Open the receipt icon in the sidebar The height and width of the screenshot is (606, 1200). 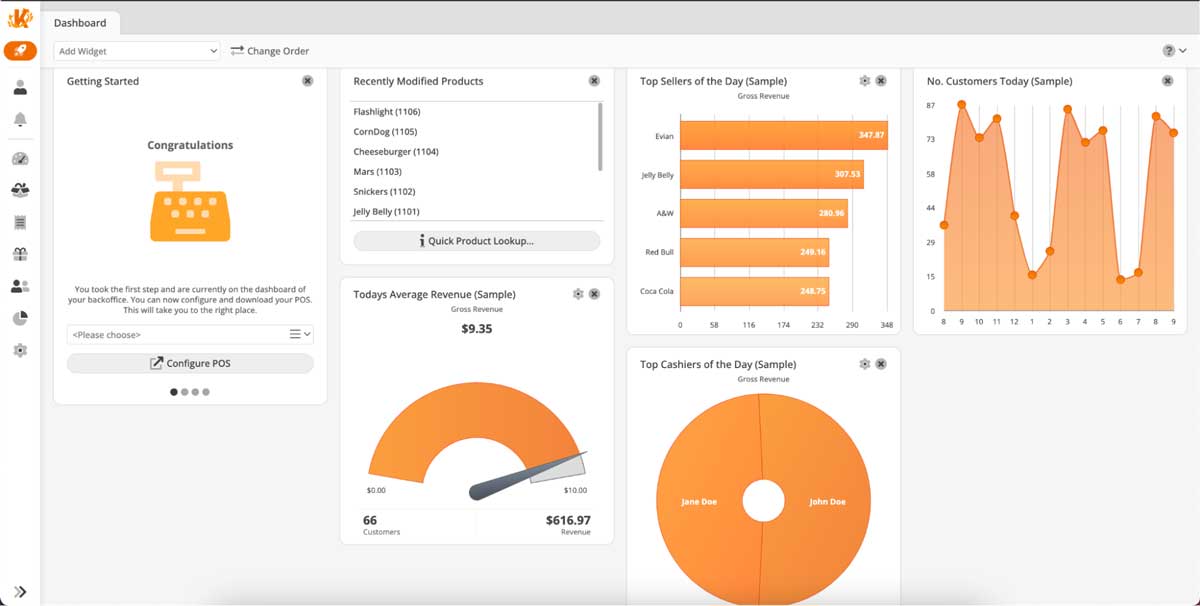point(21,222)
